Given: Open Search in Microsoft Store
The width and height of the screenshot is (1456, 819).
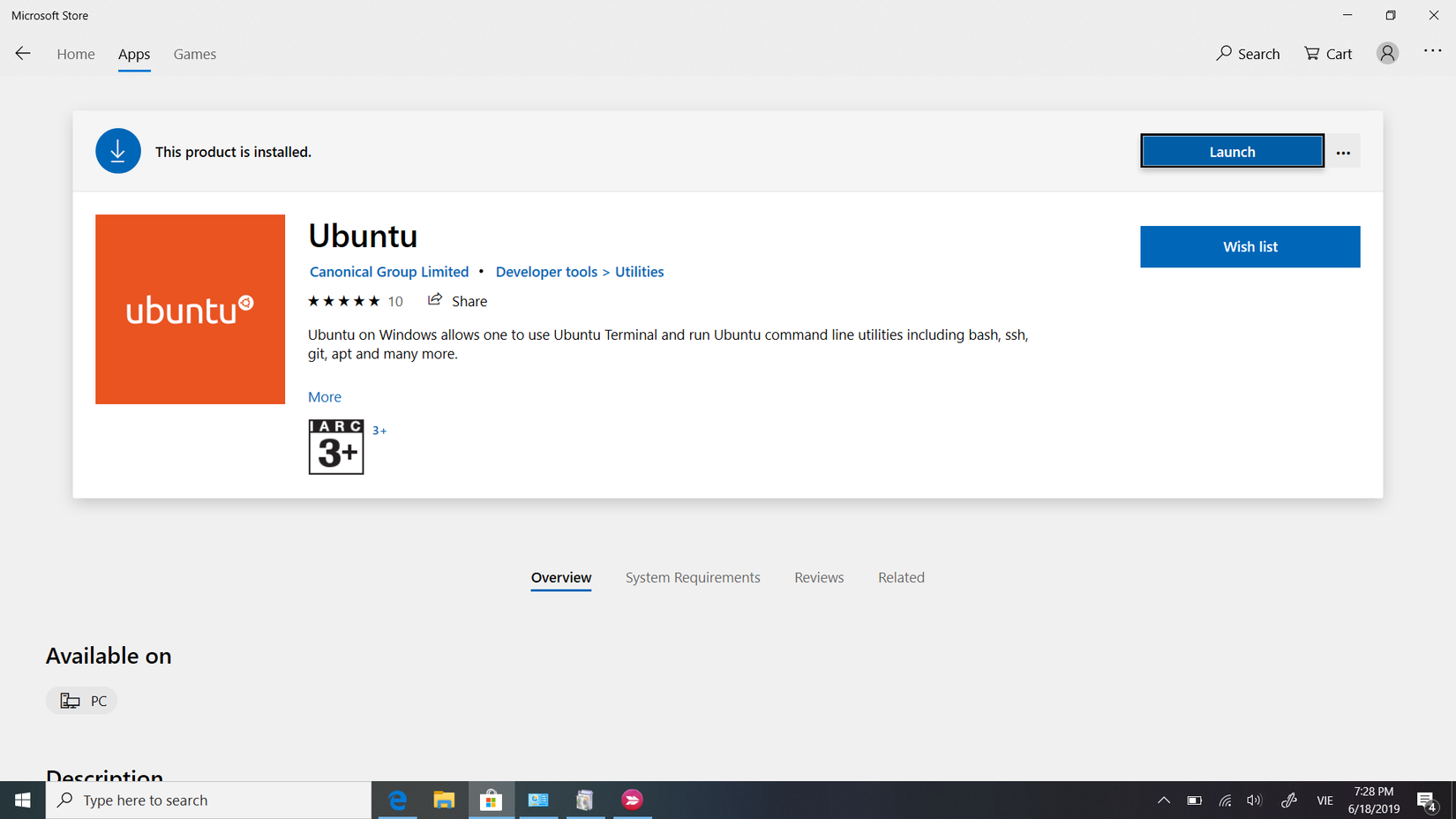Looking at the screenshot, I should tap(1248, 54).
